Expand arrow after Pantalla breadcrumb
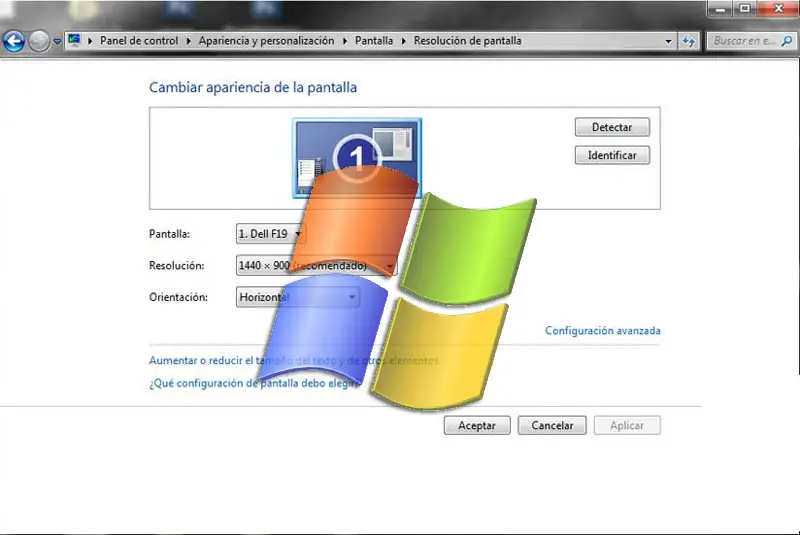Image resolution: width=800 pixels, height=535 pixels. pos(404,41)
